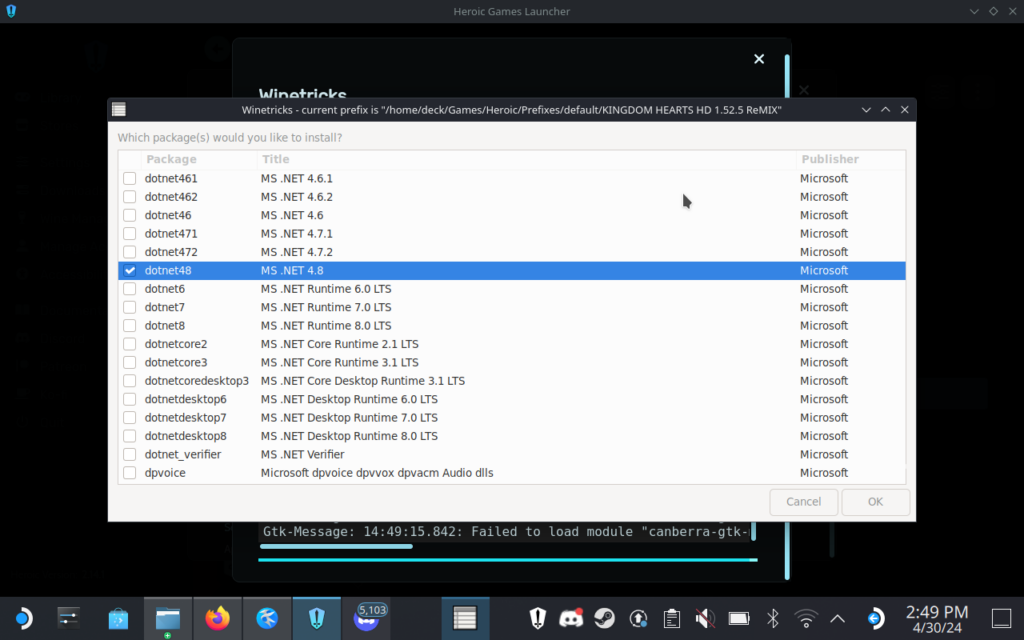The width and height of the screenshot is (1024, 640).
Task: Tick the dotnet6 checkbox
Action: [x=129, y=289]
